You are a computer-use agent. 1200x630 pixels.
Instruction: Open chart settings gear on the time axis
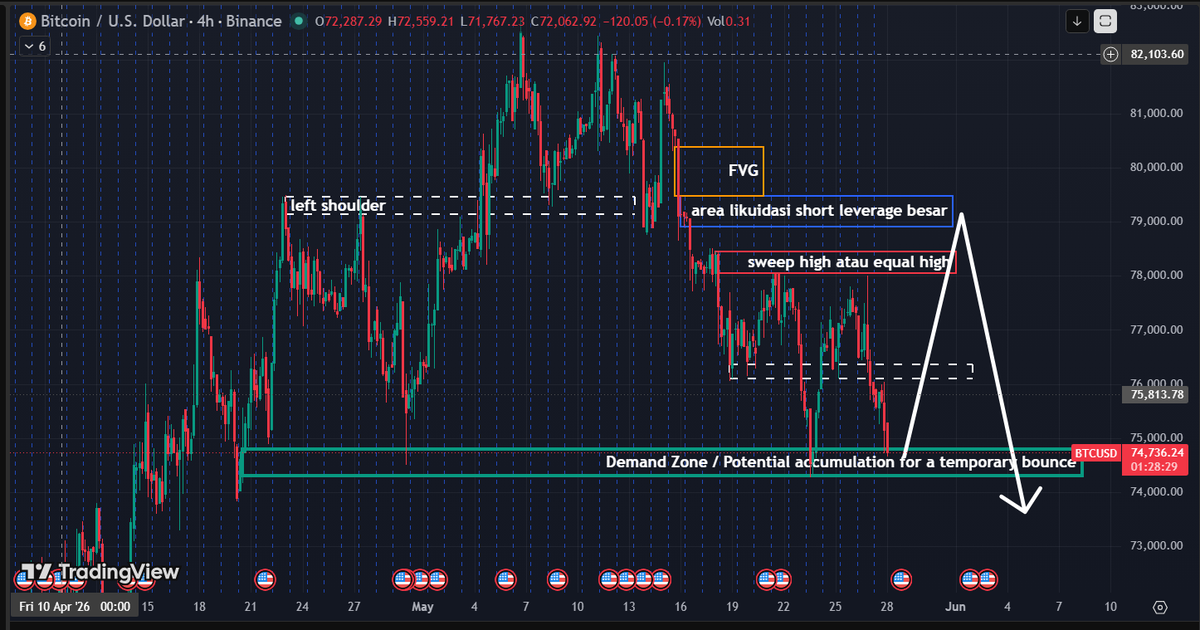click(1160, 606)
